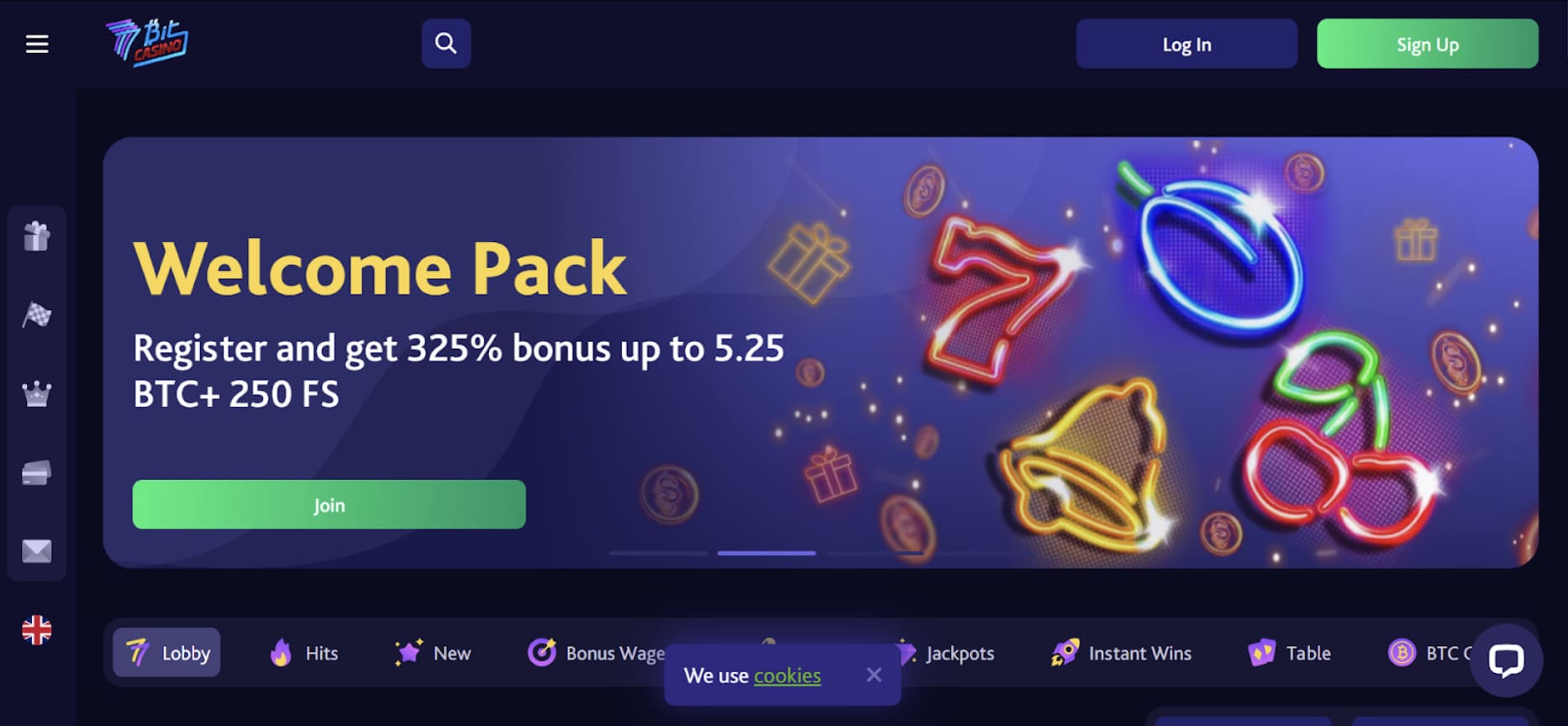Open the crown VIP sidebar icon
The height and width of the screenshot is (726, 1568).
(37, 394)
